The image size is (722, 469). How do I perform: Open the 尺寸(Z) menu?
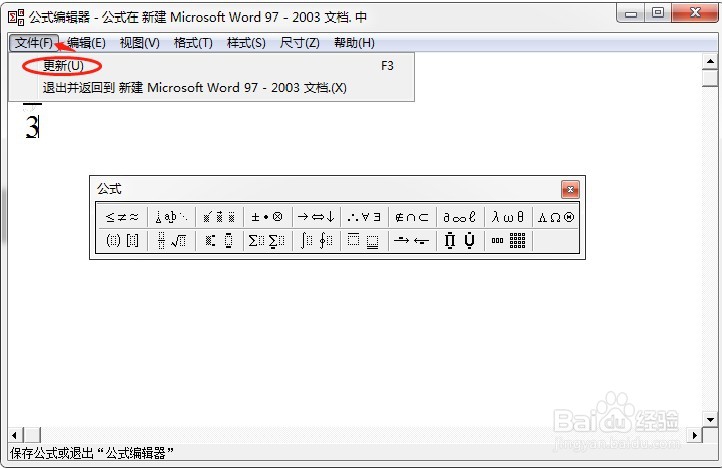pyautogui.click(x=299, y=43)
